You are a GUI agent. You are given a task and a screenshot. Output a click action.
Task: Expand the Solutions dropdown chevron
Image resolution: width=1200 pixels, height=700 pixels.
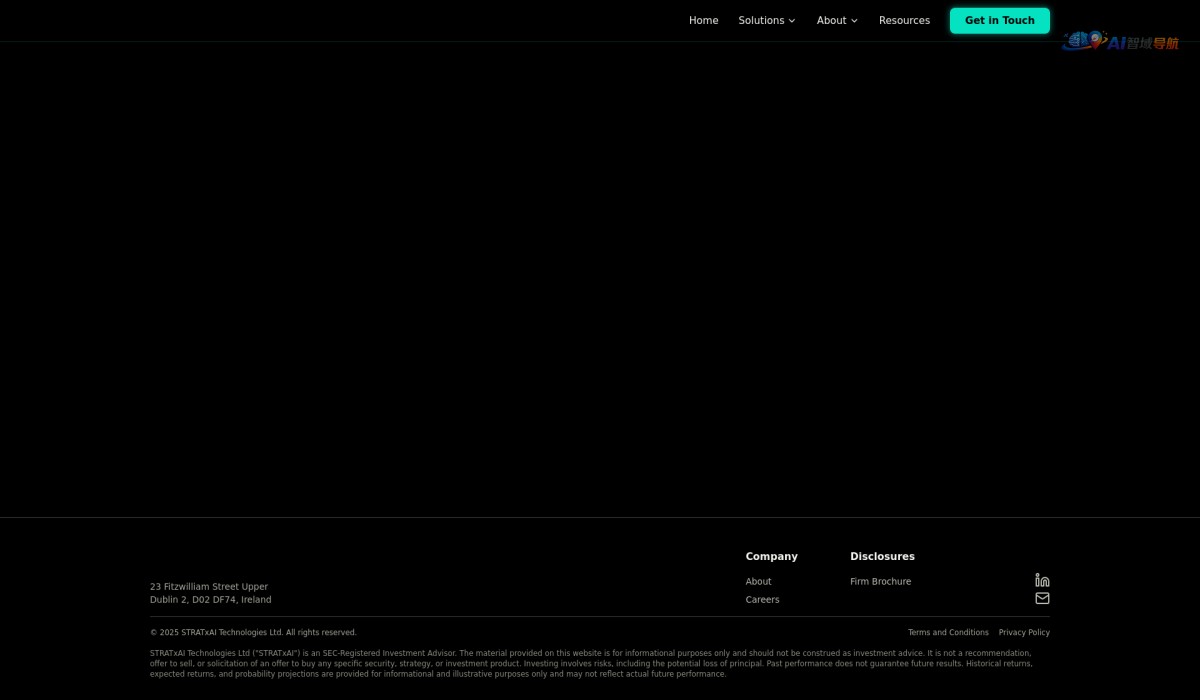[x=792, y=21]
